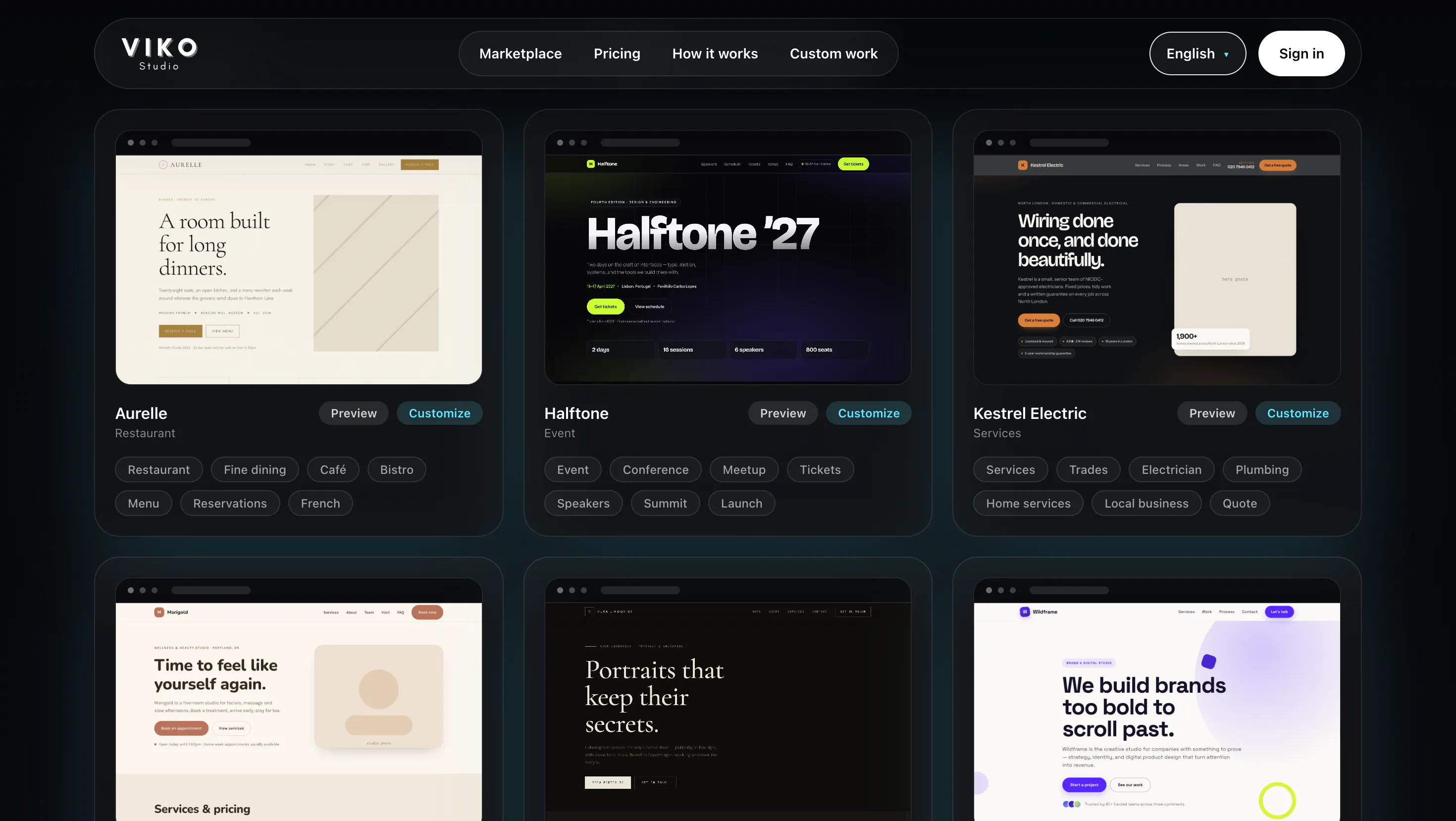The image size is (1456, 821).
Task: Select Custom work in navigation
Action: (x=833, y=53)
